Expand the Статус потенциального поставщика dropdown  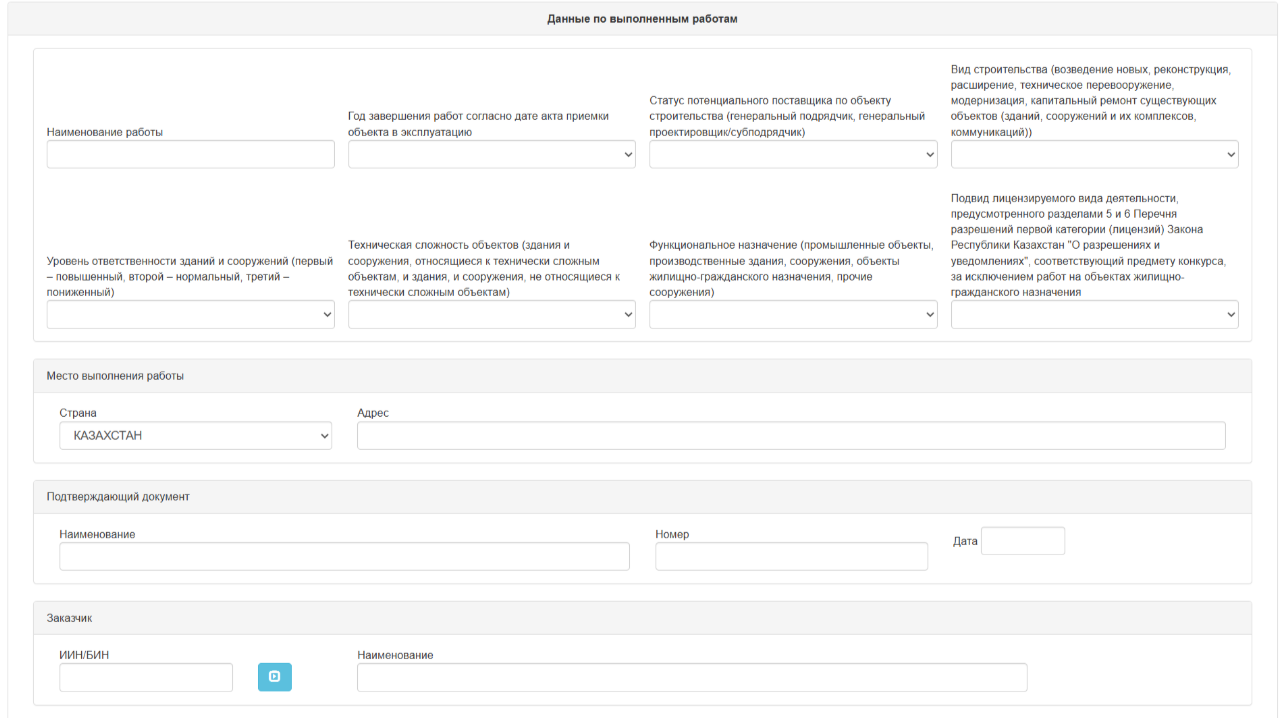(x=793, y=154)
